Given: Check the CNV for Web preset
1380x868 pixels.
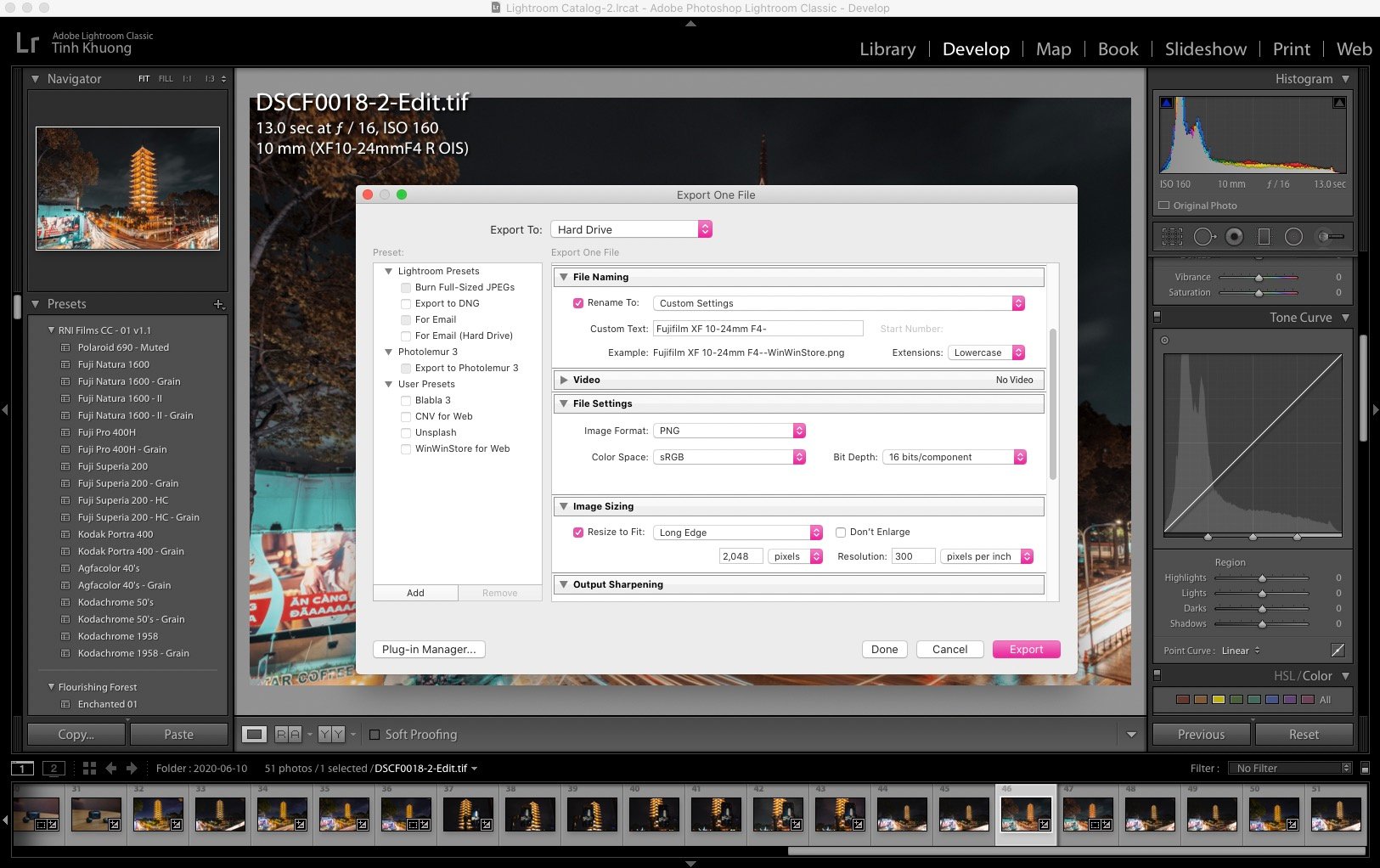Looking at the screenshot, I should [x=406, y=417].
